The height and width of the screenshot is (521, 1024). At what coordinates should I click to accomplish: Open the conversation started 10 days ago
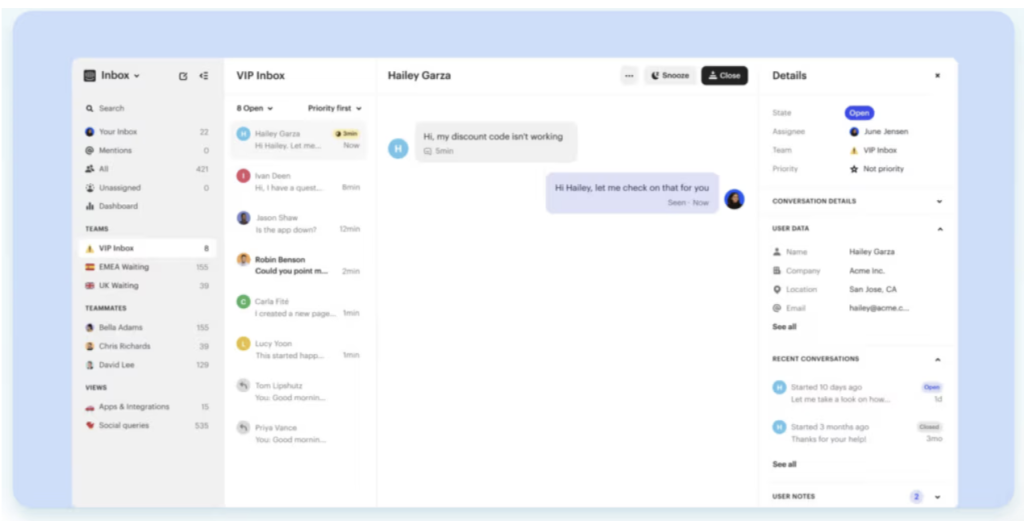[857, 393]
